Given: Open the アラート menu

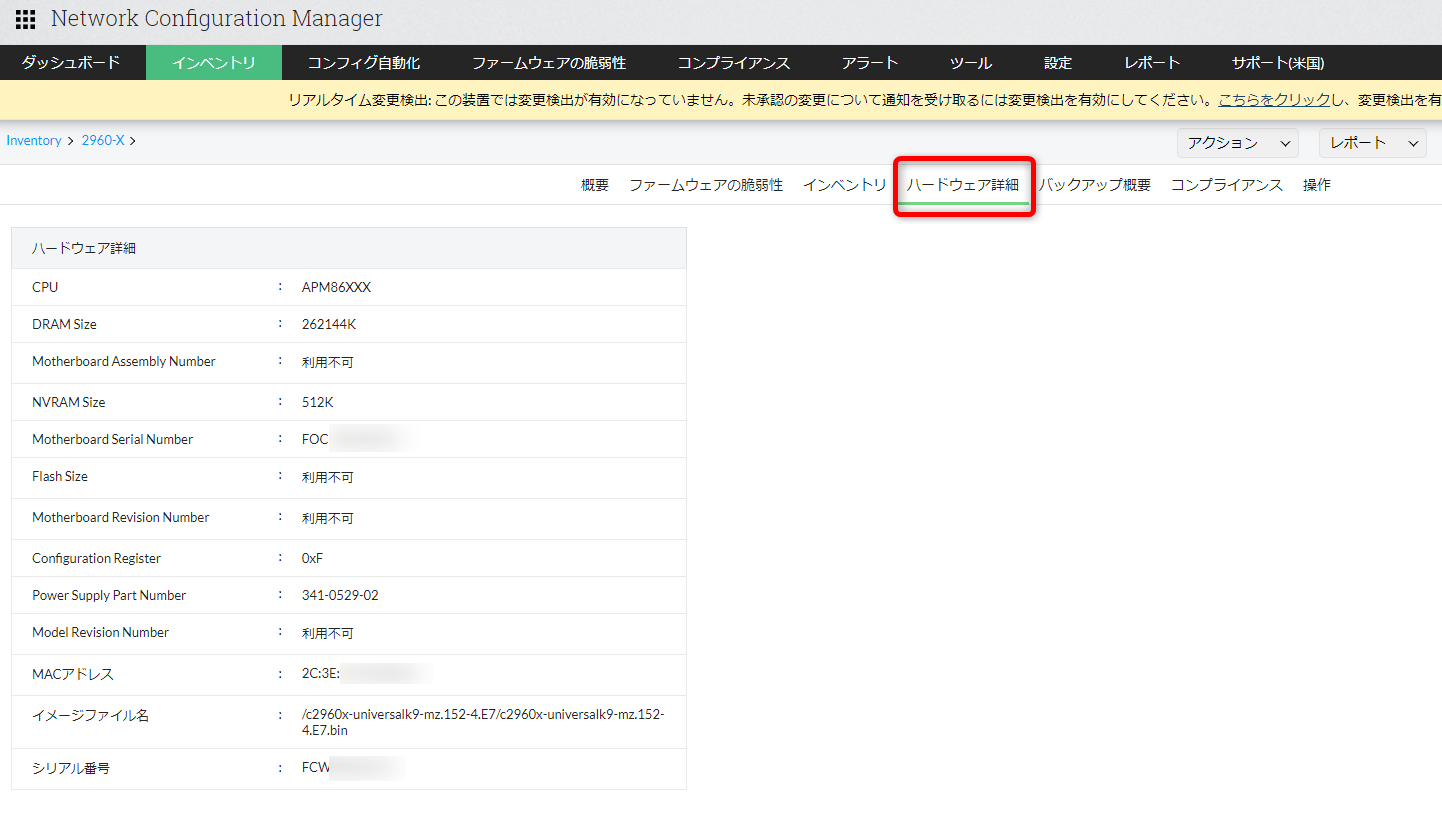Looking at the screenshot, I should tap(870, 63).
